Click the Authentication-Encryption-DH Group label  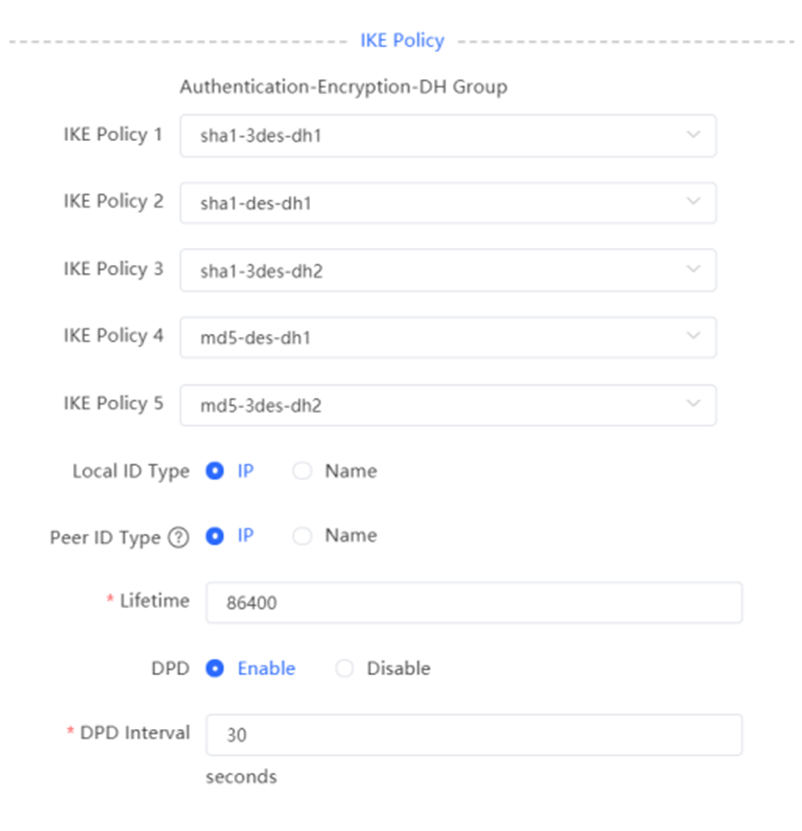pyautogui.click(x=343, y=86)
